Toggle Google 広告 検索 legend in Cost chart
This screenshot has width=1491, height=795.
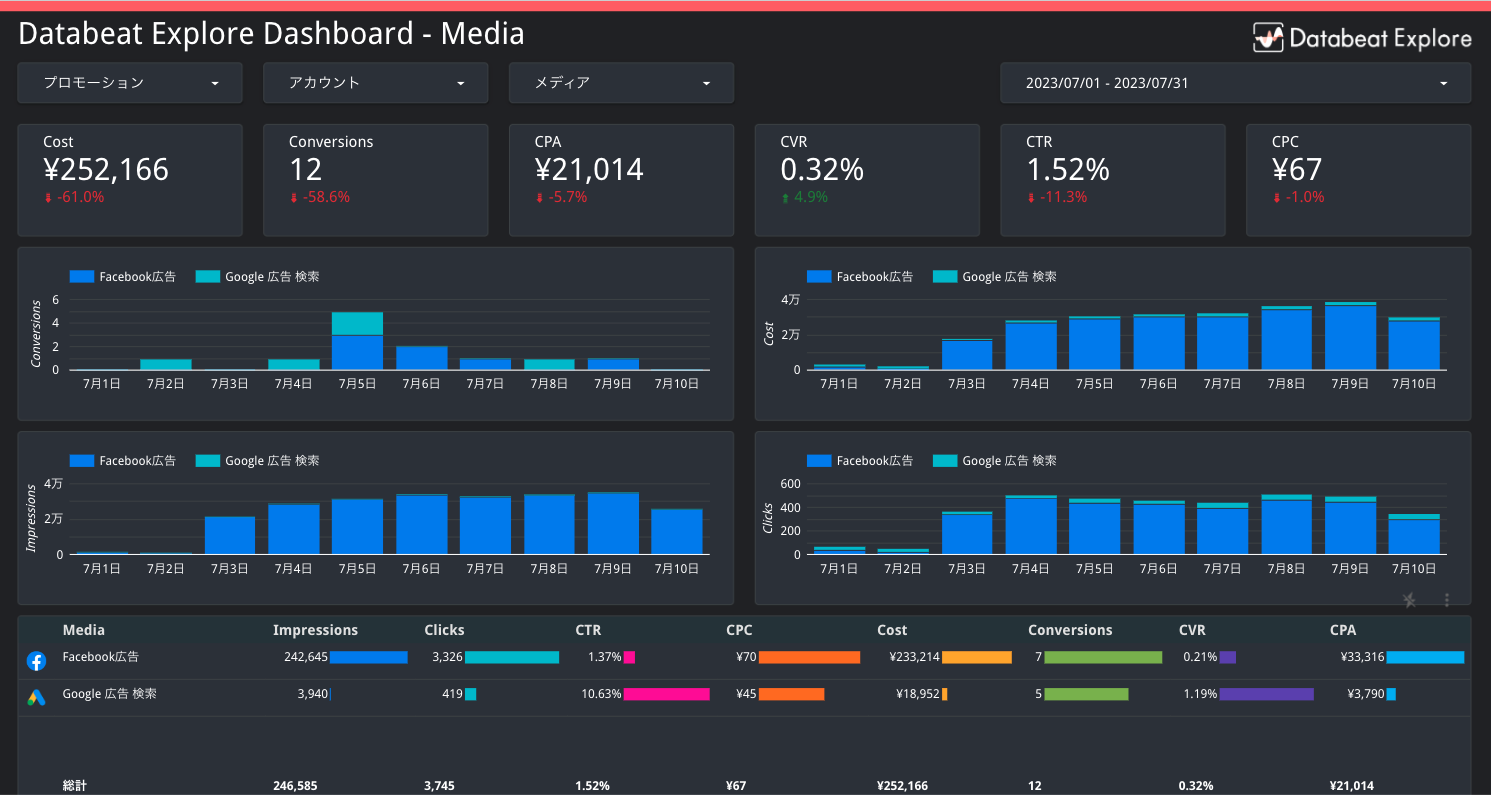[995, 277]
